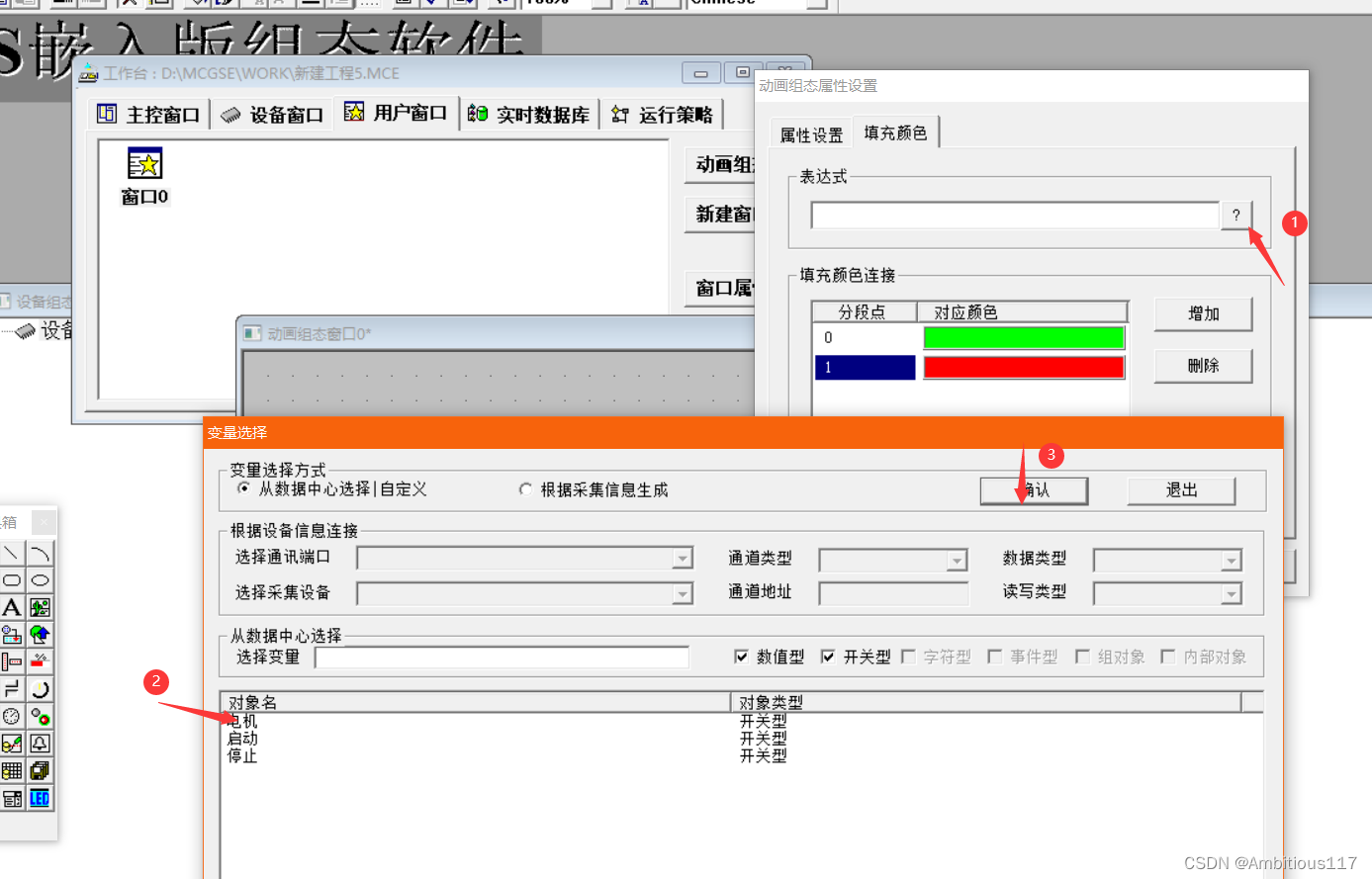Switch to the 用户窗口 tab
The height and width of the screenshot is (879, 1372).
(x=396, y=113)
